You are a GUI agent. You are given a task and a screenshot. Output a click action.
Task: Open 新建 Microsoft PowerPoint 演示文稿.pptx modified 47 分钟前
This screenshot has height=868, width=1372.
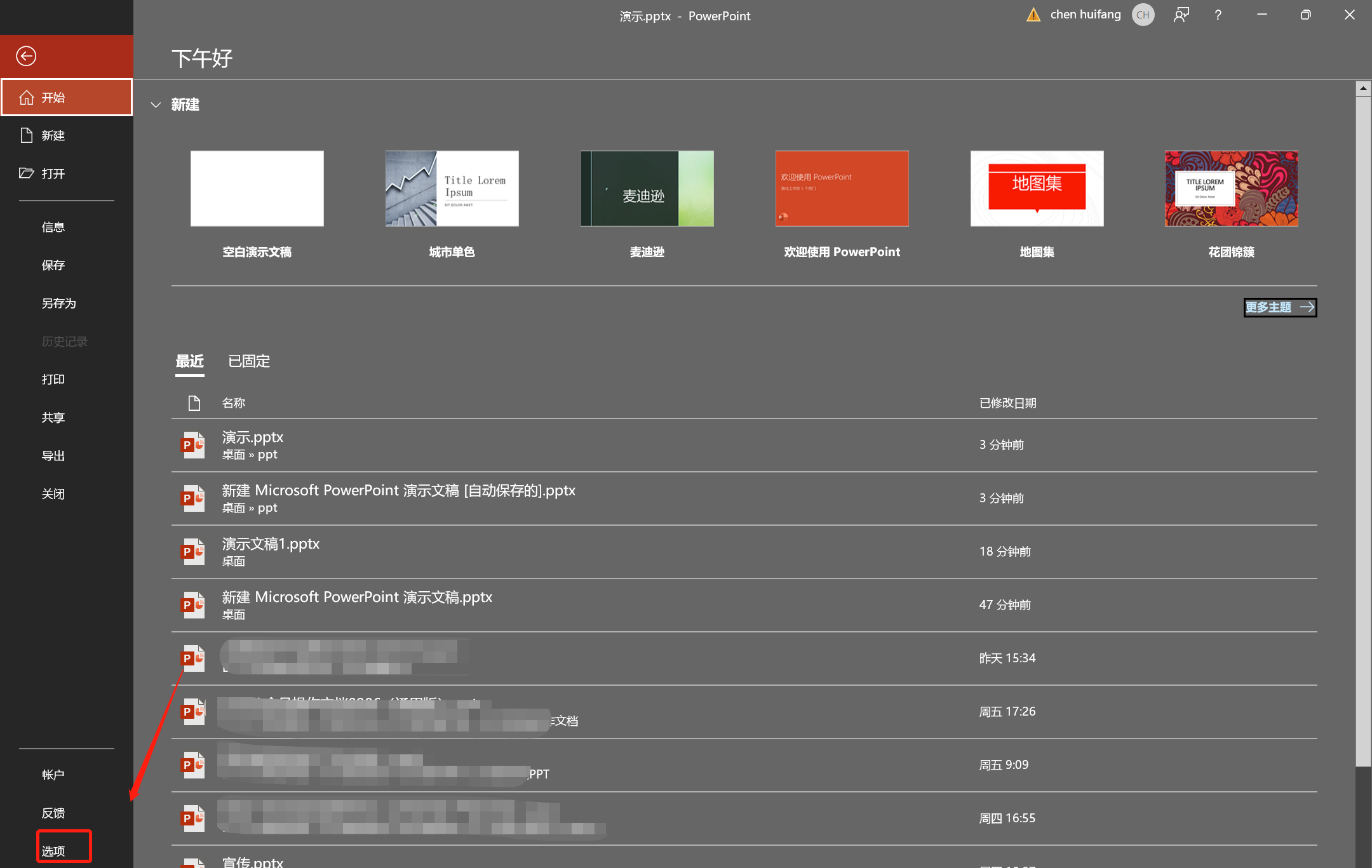744,605
